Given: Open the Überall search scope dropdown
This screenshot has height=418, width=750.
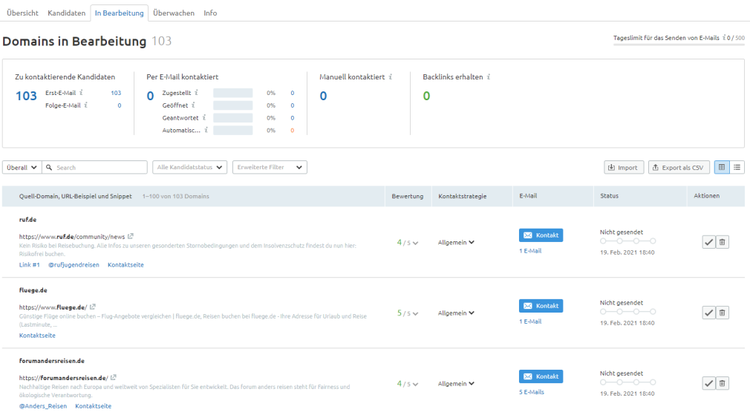Looking at the screenshot, I should click(22, 167).
